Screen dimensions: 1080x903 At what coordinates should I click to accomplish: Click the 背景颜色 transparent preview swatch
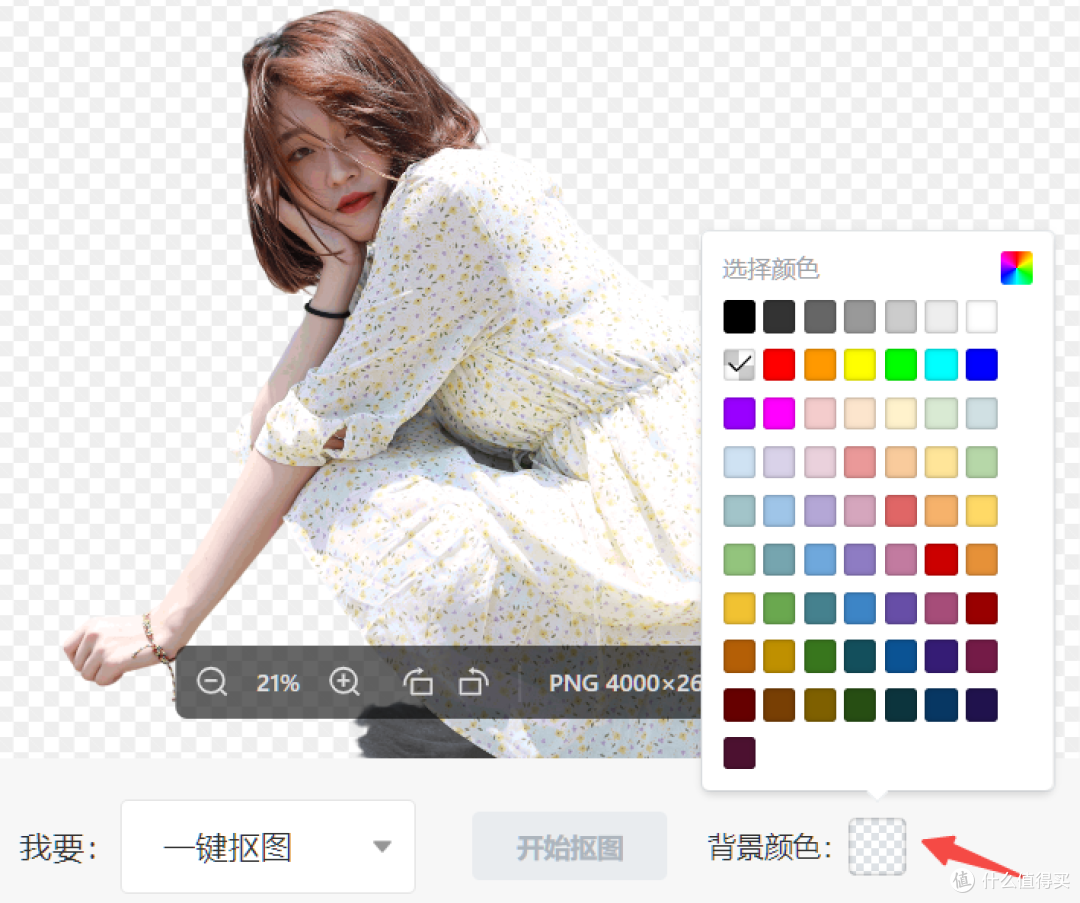(x=877, y=847)
